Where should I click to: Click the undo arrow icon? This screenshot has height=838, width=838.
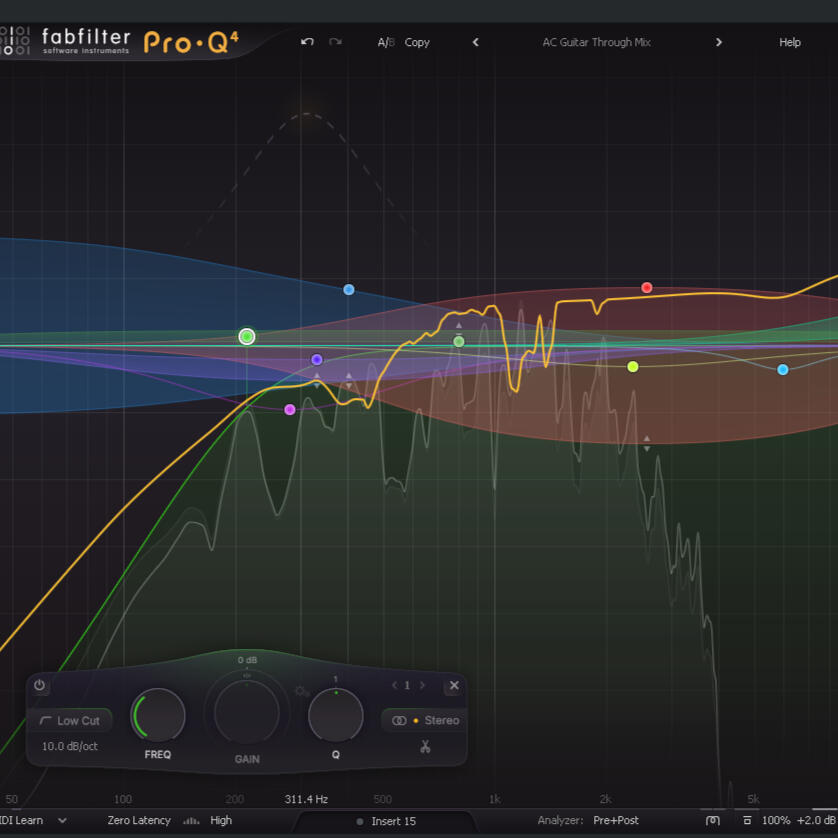(307, 42)
